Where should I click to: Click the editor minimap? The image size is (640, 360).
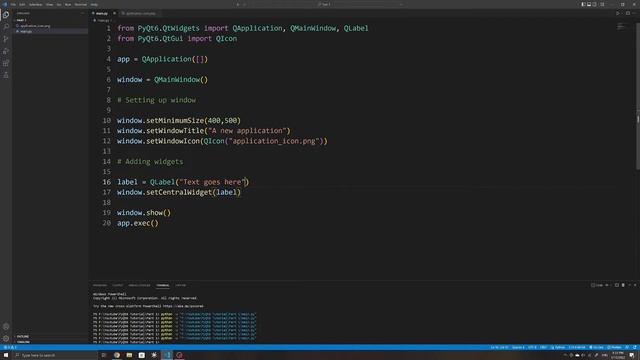pos(621,27)
